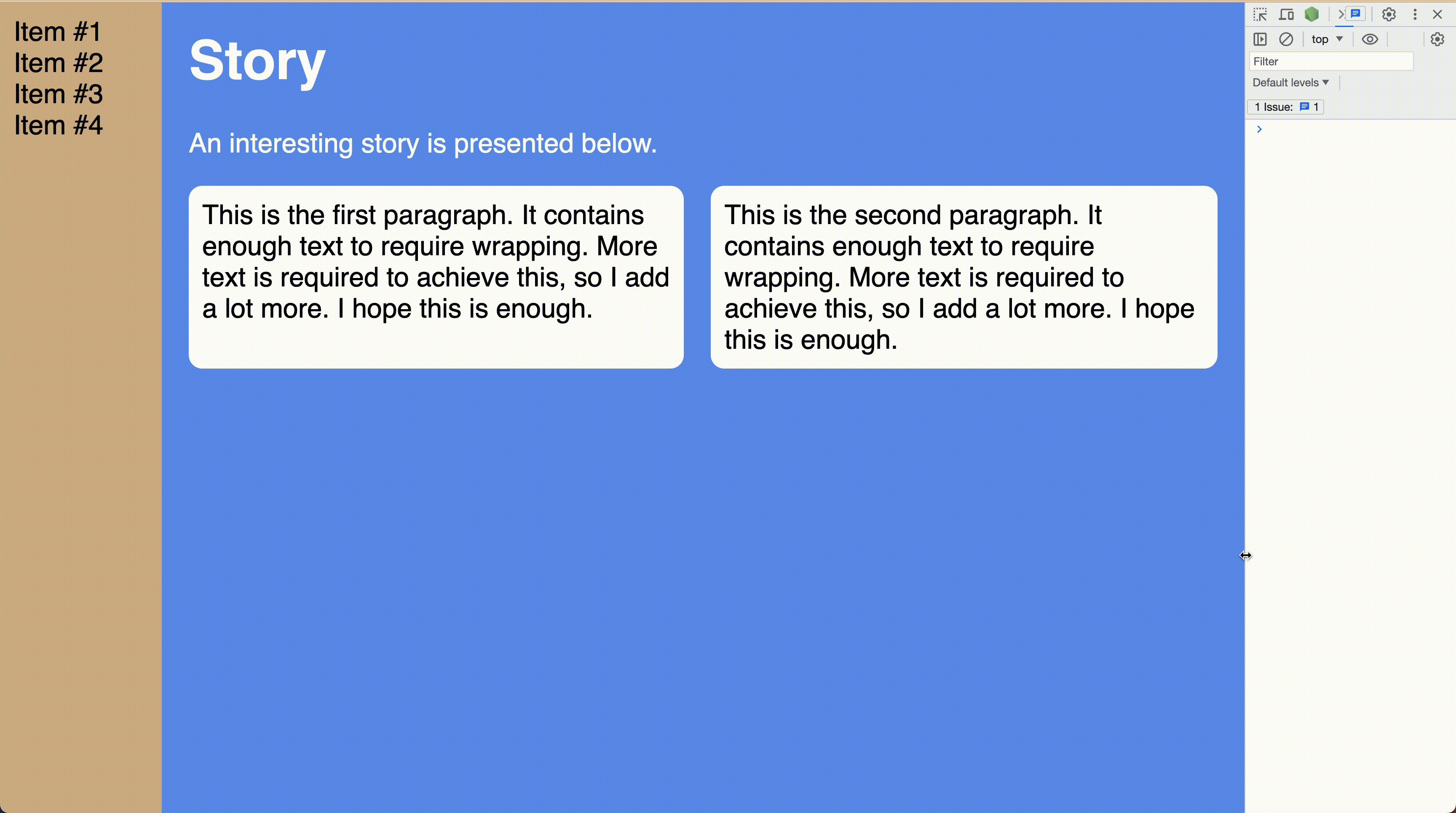Screen dimensions: 1456x813
Task: Toggle the device toolbar for responsive mode
Action: point(1287,14)
